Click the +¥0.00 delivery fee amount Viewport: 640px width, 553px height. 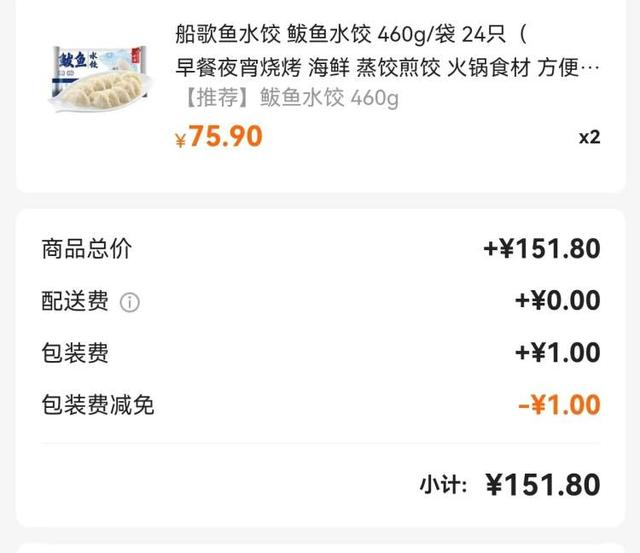tap(557, 301)
